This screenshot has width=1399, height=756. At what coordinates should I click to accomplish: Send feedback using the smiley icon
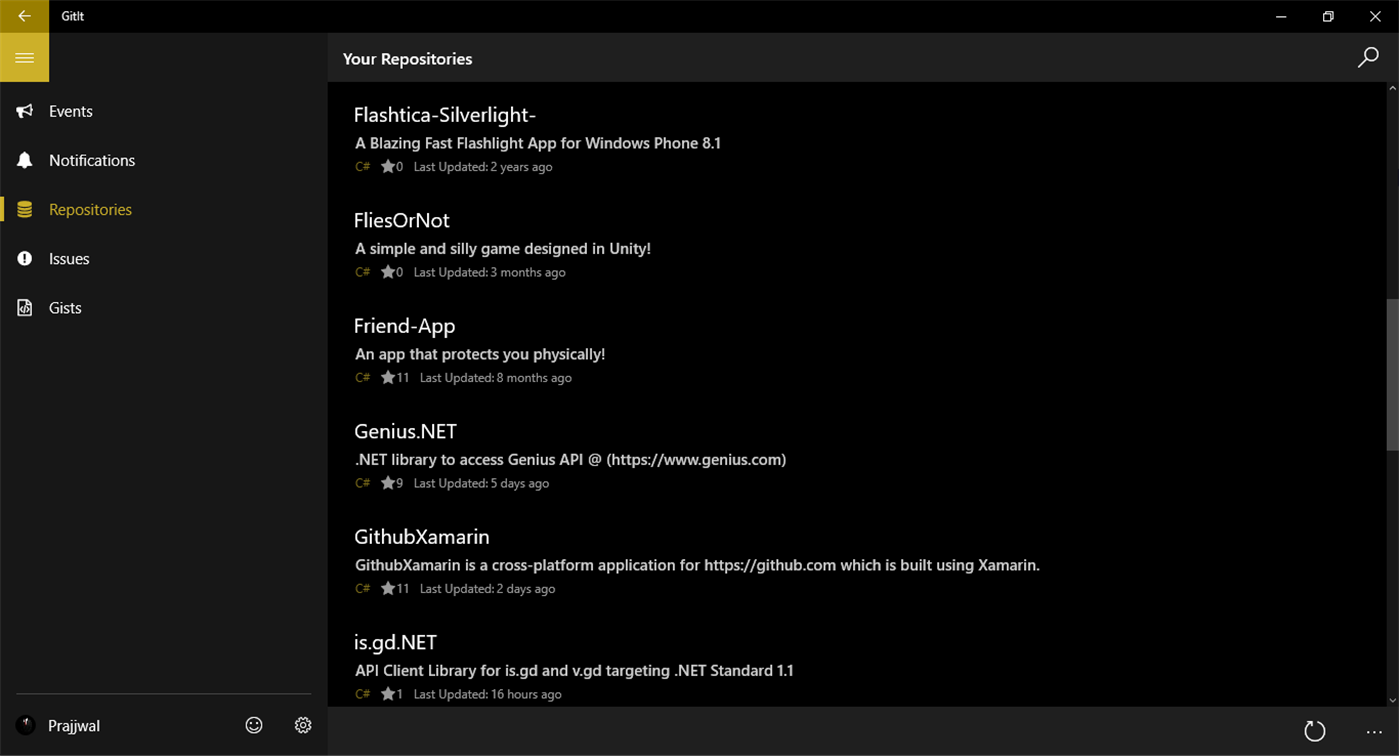[x=254, y=725]
